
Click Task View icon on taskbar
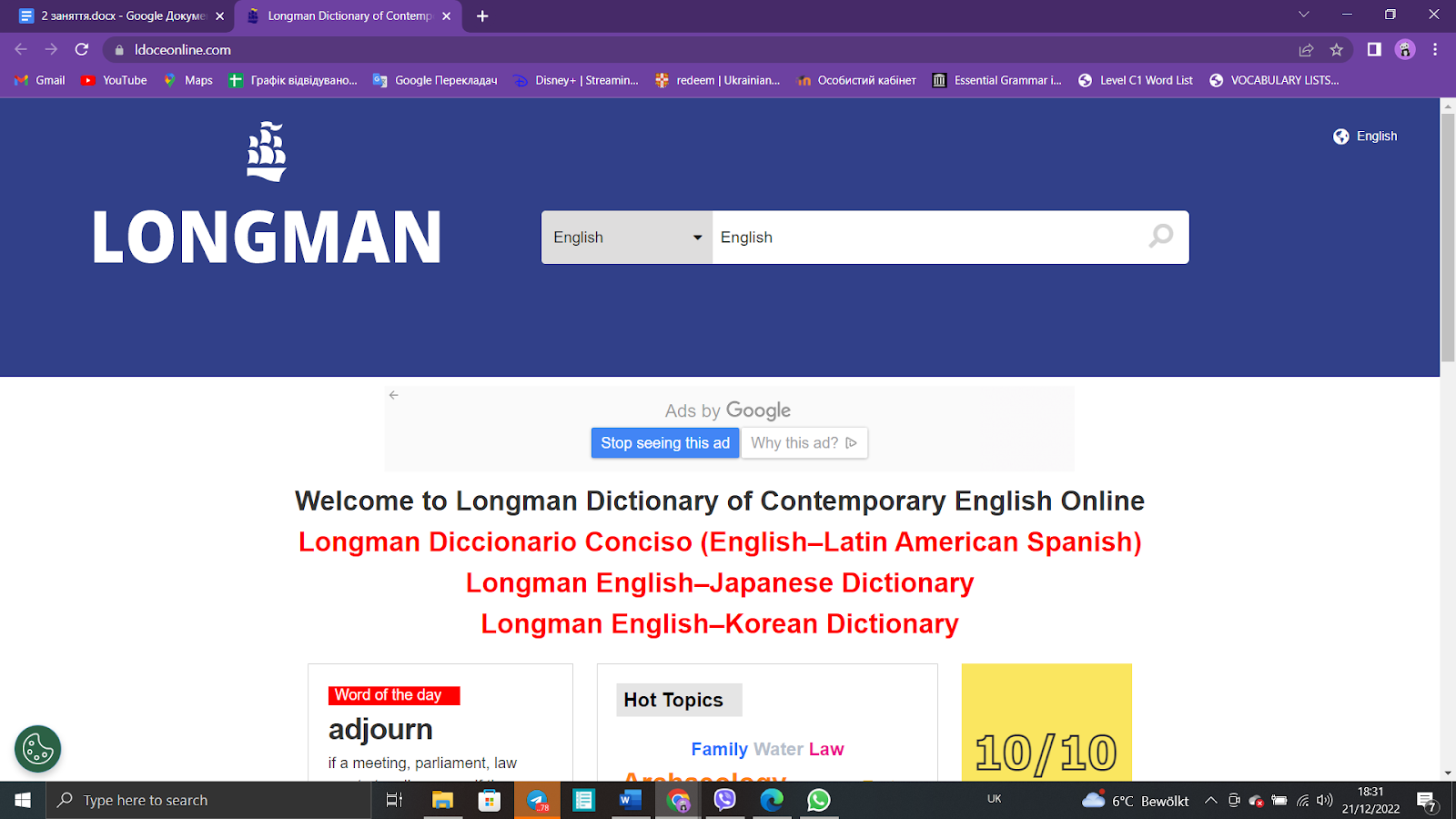pos(395,800)
